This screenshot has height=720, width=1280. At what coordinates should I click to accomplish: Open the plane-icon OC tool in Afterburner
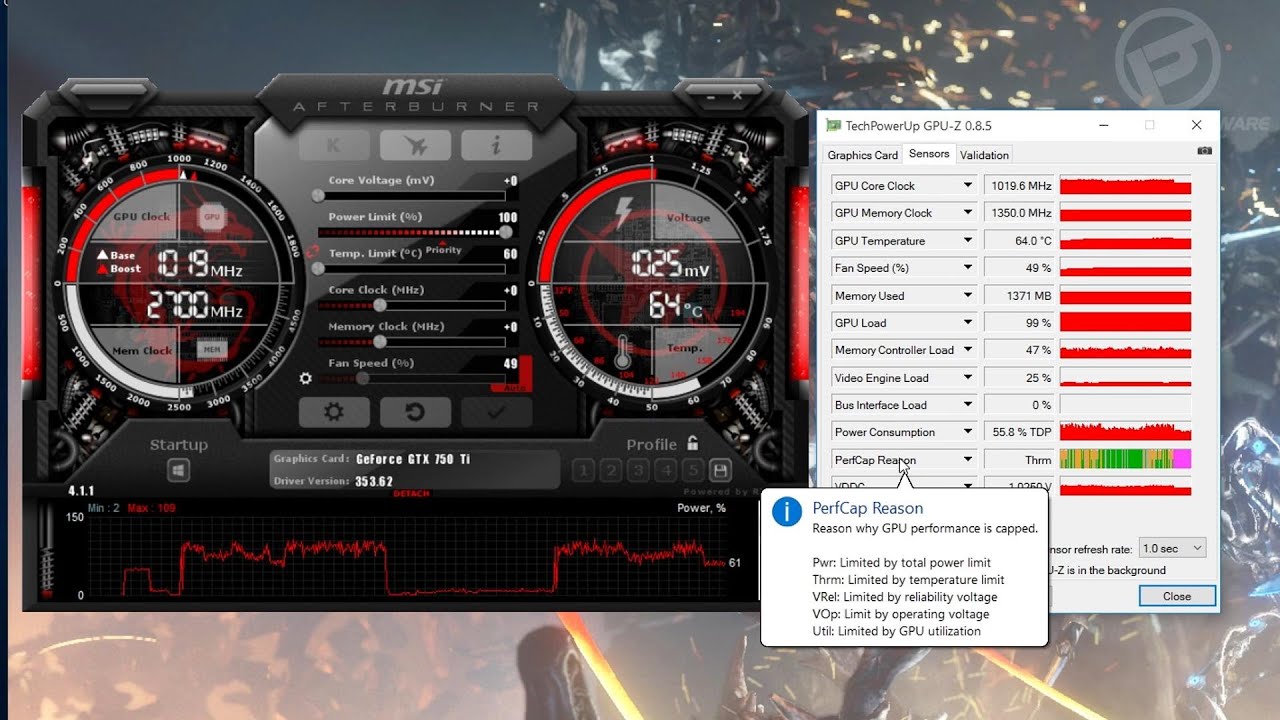click(415, 145)
